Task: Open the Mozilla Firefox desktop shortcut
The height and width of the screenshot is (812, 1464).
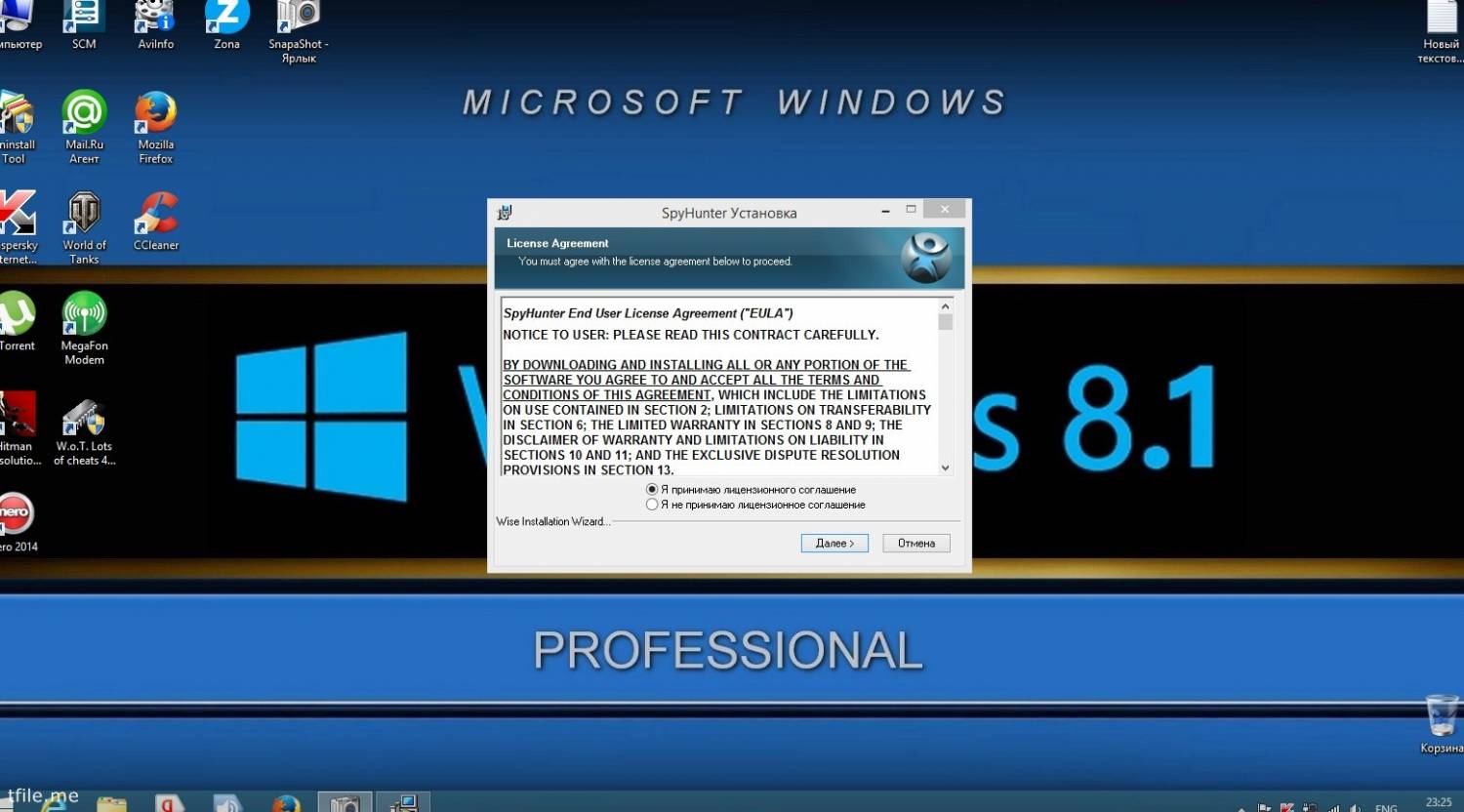Action: 155,127
